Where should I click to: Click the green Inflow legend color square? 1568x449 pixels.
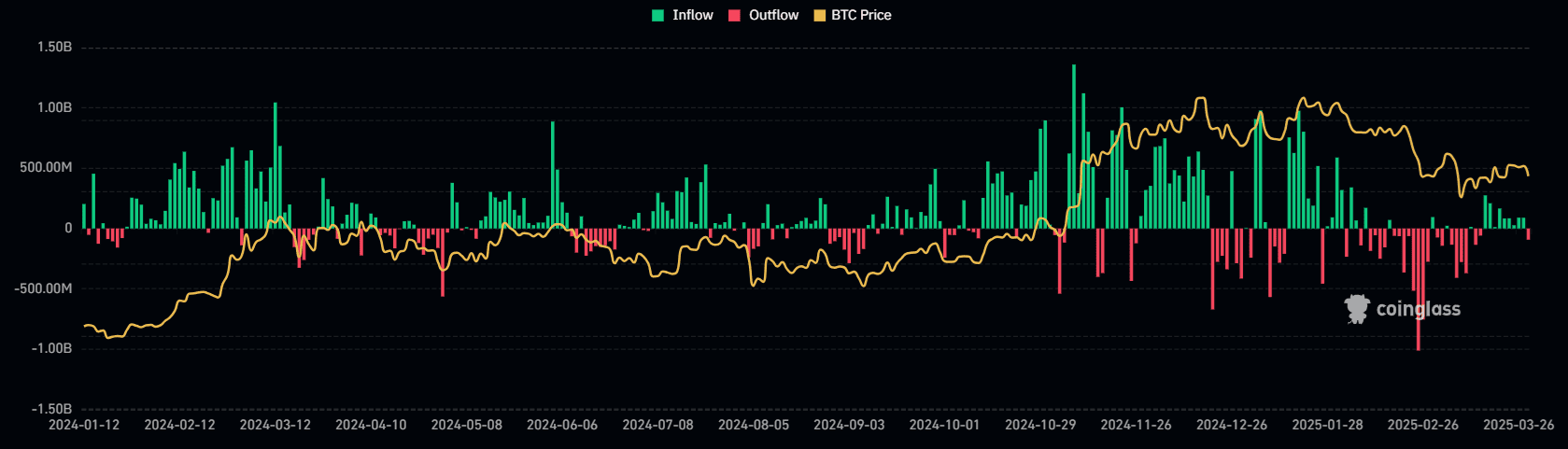click(x=658, y=16)
